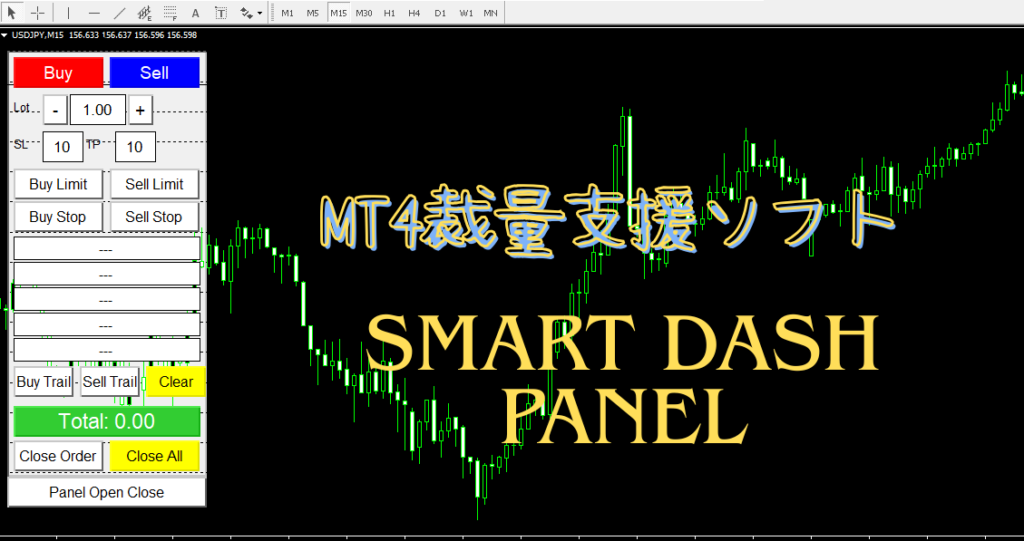This screenshot has width=1024, height=541.
Task: Pick the horizontal line drawing tool
Action: [94, 13]
